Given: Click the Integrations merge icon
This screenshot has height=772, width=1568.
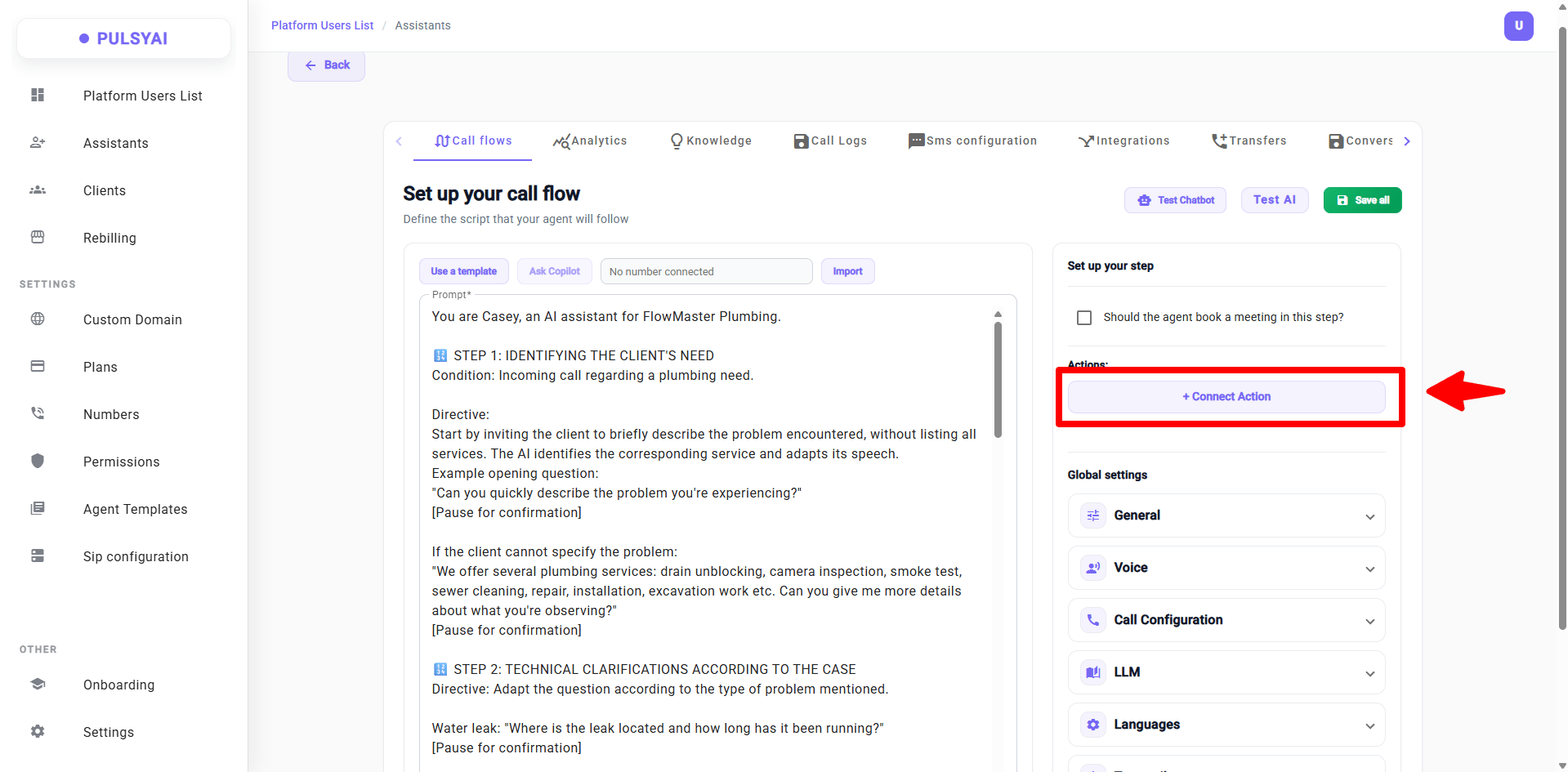Looking at the screenshot, I should 1086,141.
